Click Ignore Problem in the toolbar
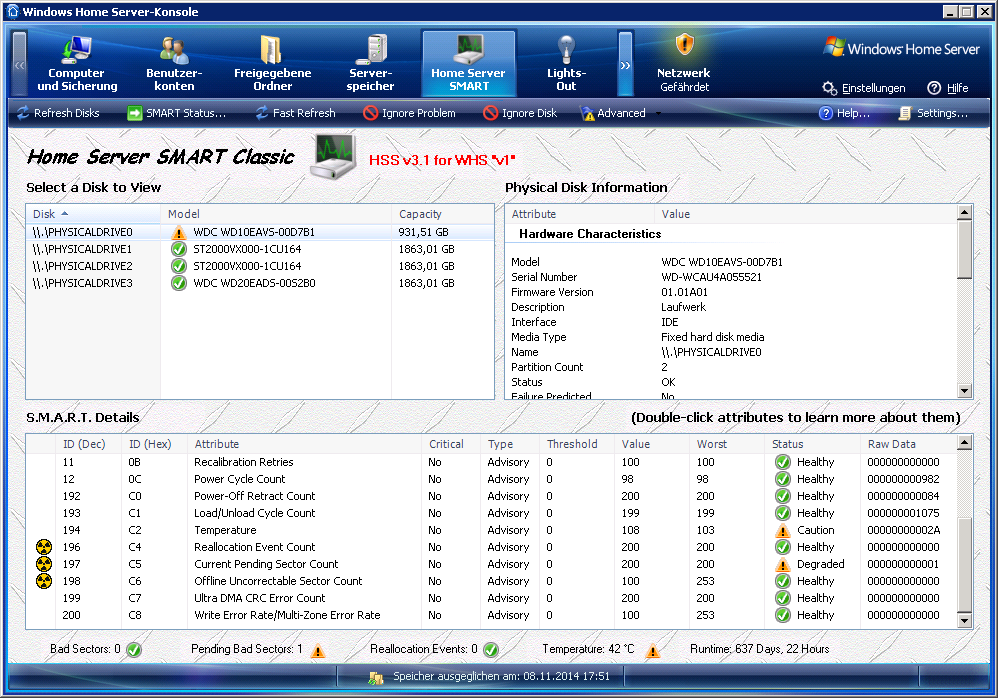Image resolution: width=998 pixels, height=698 pixels. 409,113
